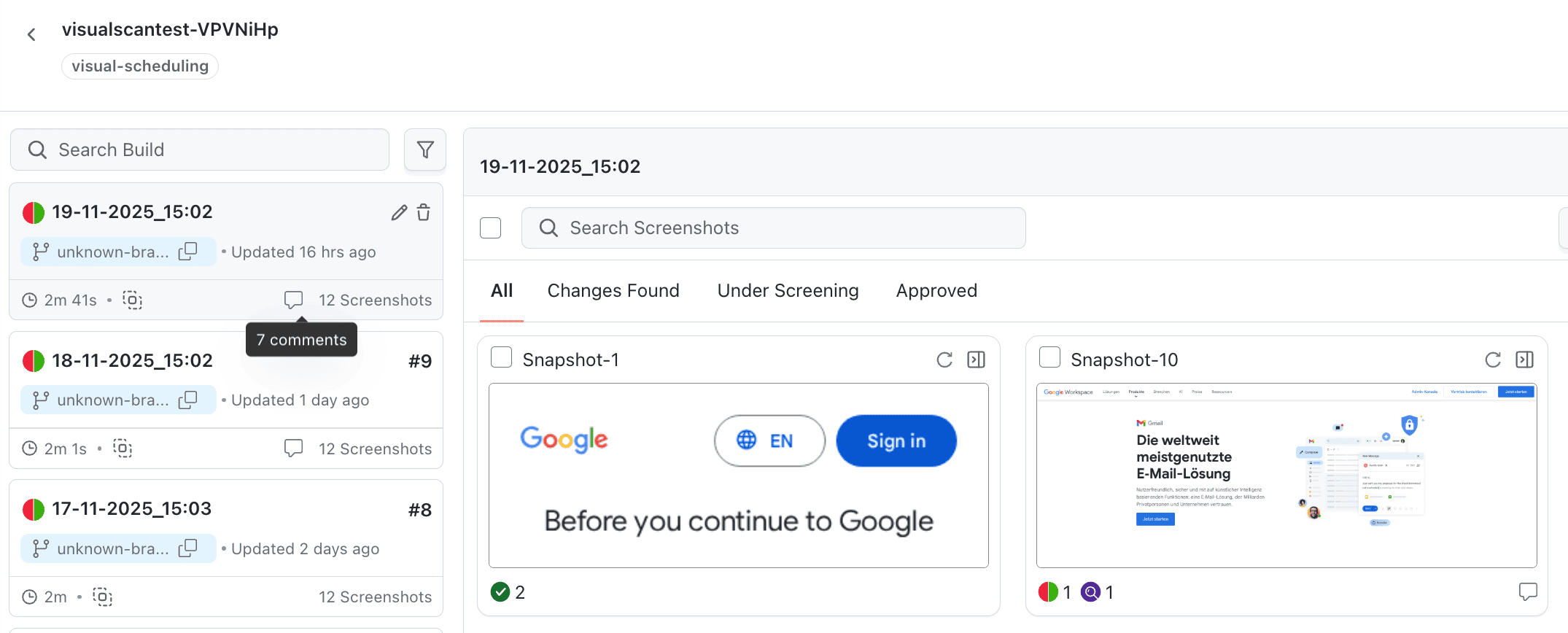Image resolution: width=1568 pixels, height=633 pixels.
Task: Click the green approved checkmark on Snapshot-1
Action: tap(500, 591)
